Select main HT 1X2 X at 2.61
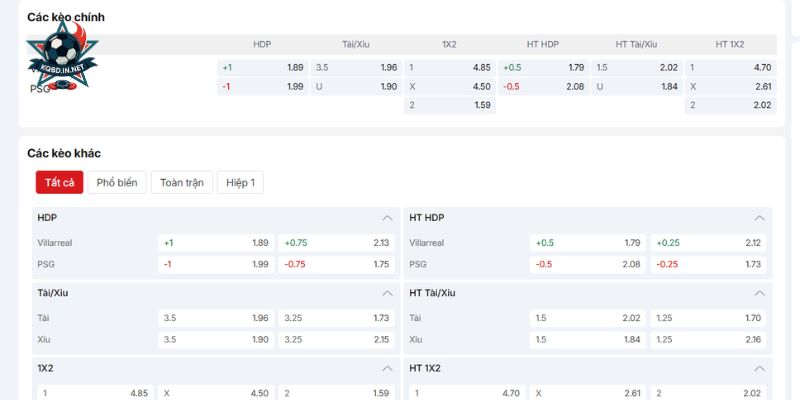The height and width of the screenshot is (400, 800). coord(731,87)
